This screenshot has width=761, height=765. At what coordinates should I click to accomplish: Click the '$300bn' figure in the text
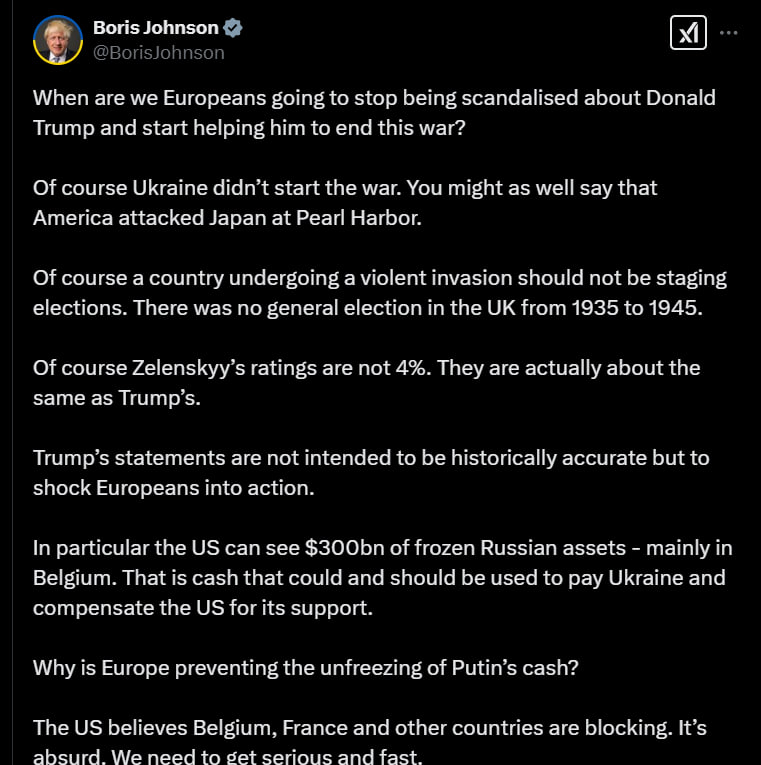tap(344, 547)
